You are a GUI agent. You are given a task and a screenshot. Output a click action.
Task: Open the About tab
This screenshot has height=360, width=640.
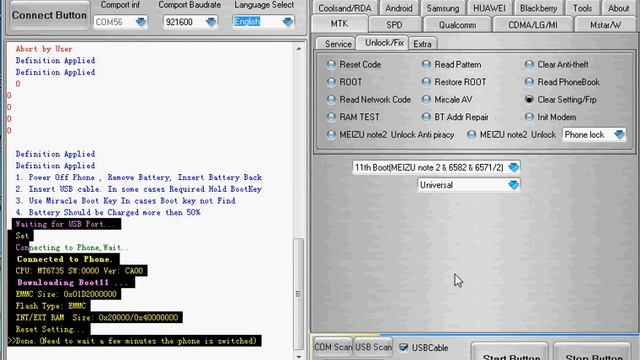tap(618, 8)
